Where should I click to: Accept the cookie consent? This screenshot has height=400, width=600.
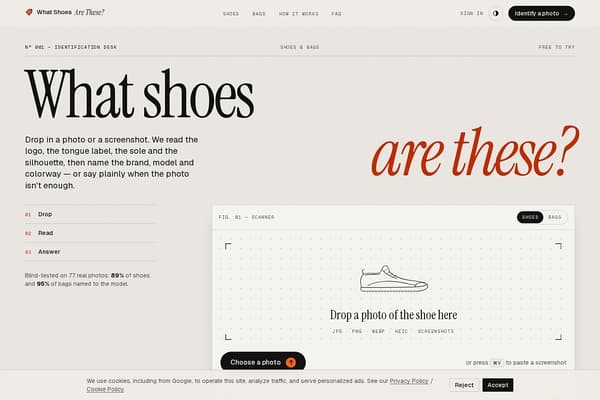pos(497,385)
